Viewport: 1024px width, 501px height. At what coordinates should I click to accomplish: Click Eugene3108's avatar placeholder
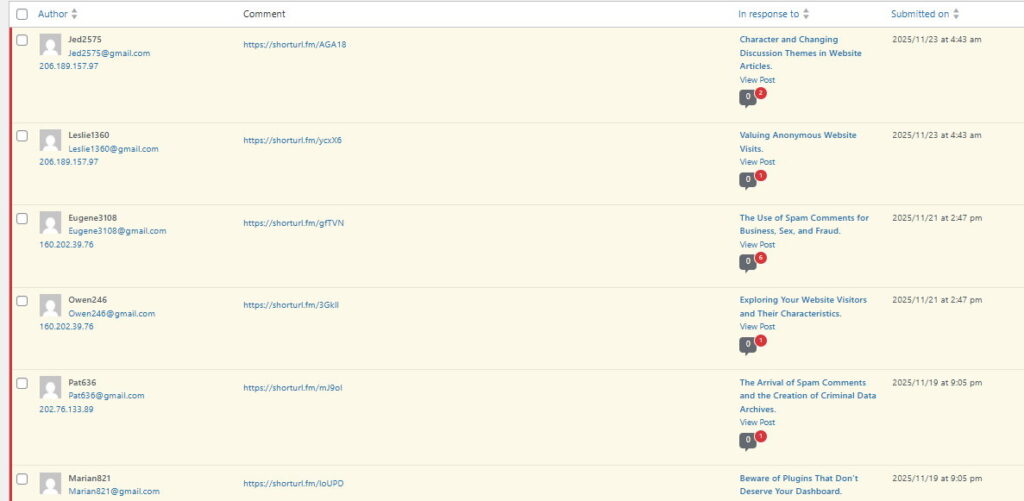click(x=50, y=223)
